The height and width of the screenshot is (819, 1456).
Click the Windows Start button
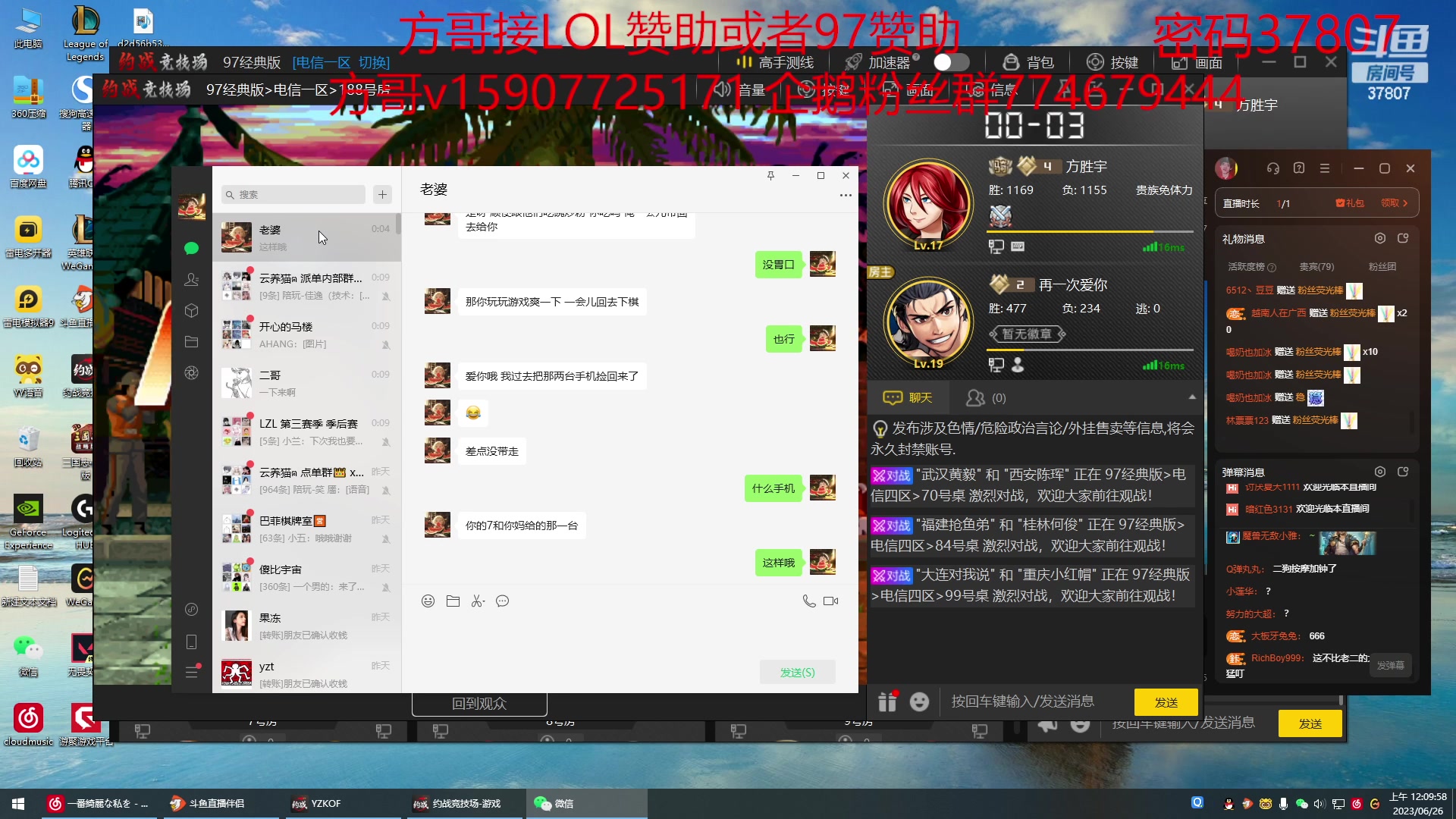[x=18, y=803]
